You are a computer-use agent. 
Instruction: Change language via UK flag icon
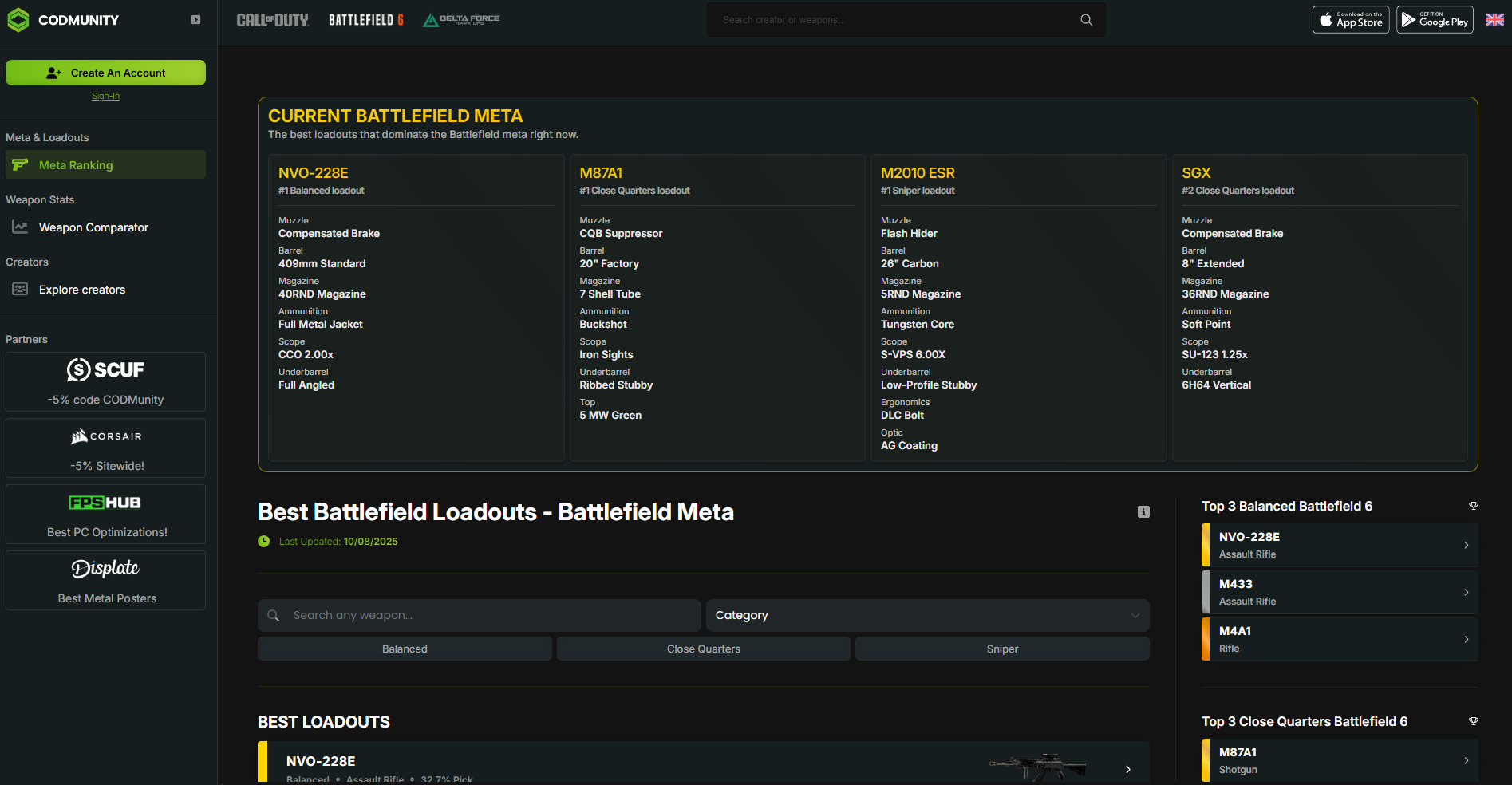[x=1494, y=20]
